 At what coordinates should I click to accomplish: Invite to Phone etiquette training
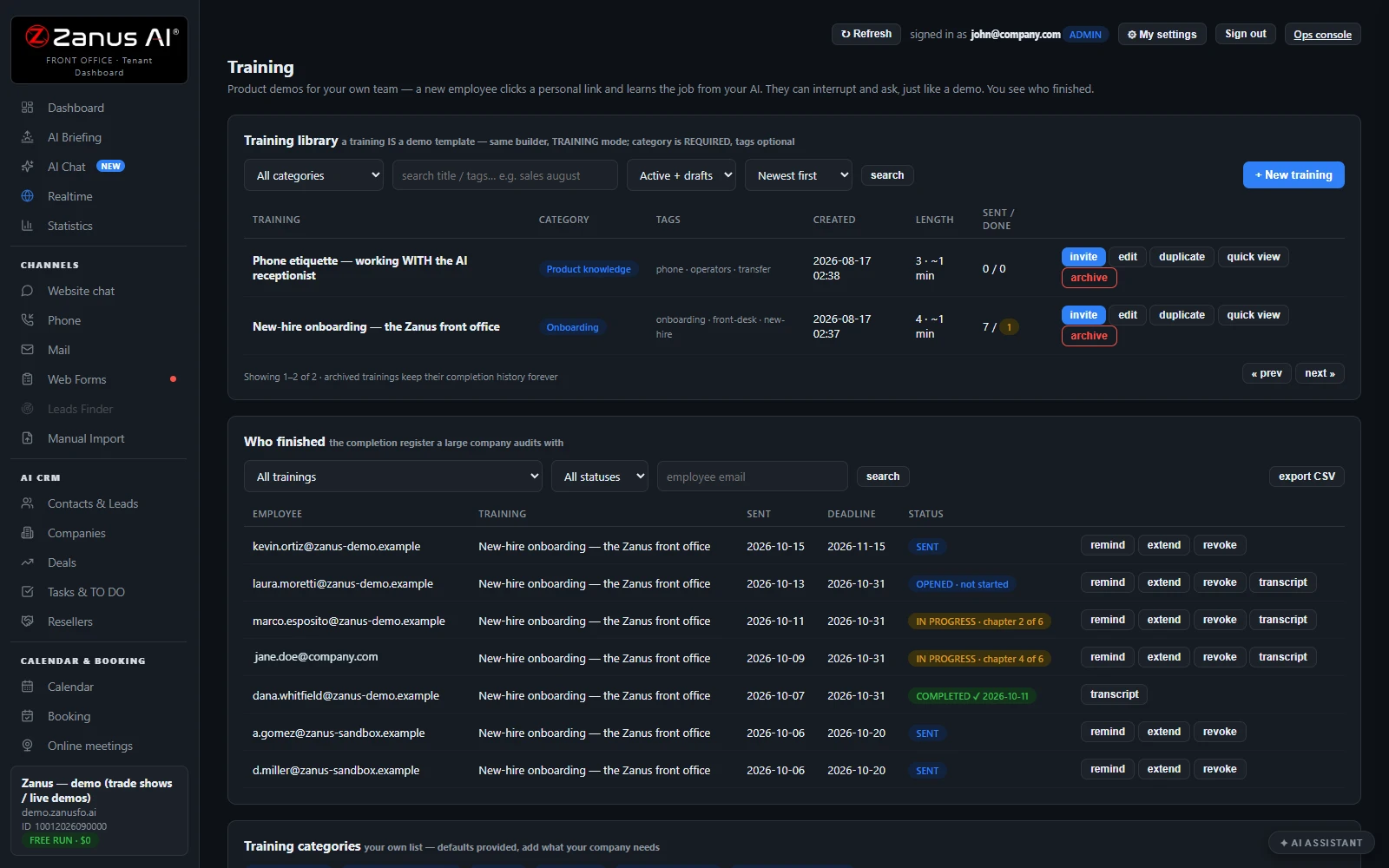coord(1083,257)
